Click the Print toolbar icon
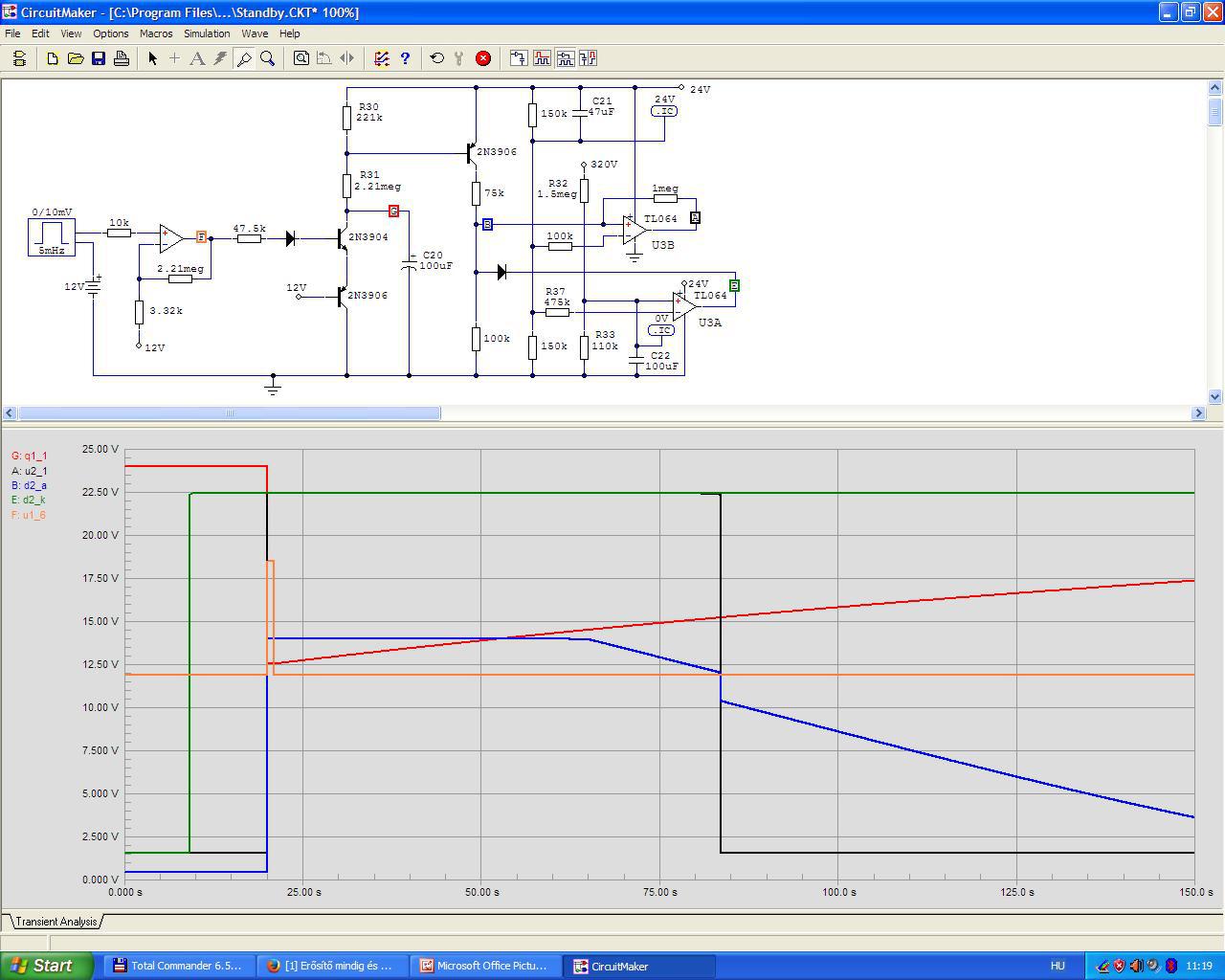This screenshot has height=980, width=1225. click(x=122, y=58)
